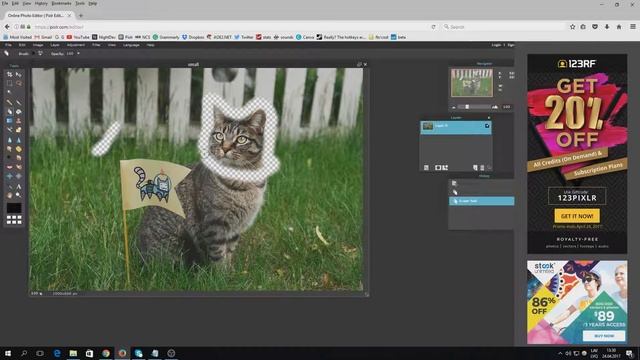Open the Language menu
The height and width of the screenshot is (360, 640).
131,45
